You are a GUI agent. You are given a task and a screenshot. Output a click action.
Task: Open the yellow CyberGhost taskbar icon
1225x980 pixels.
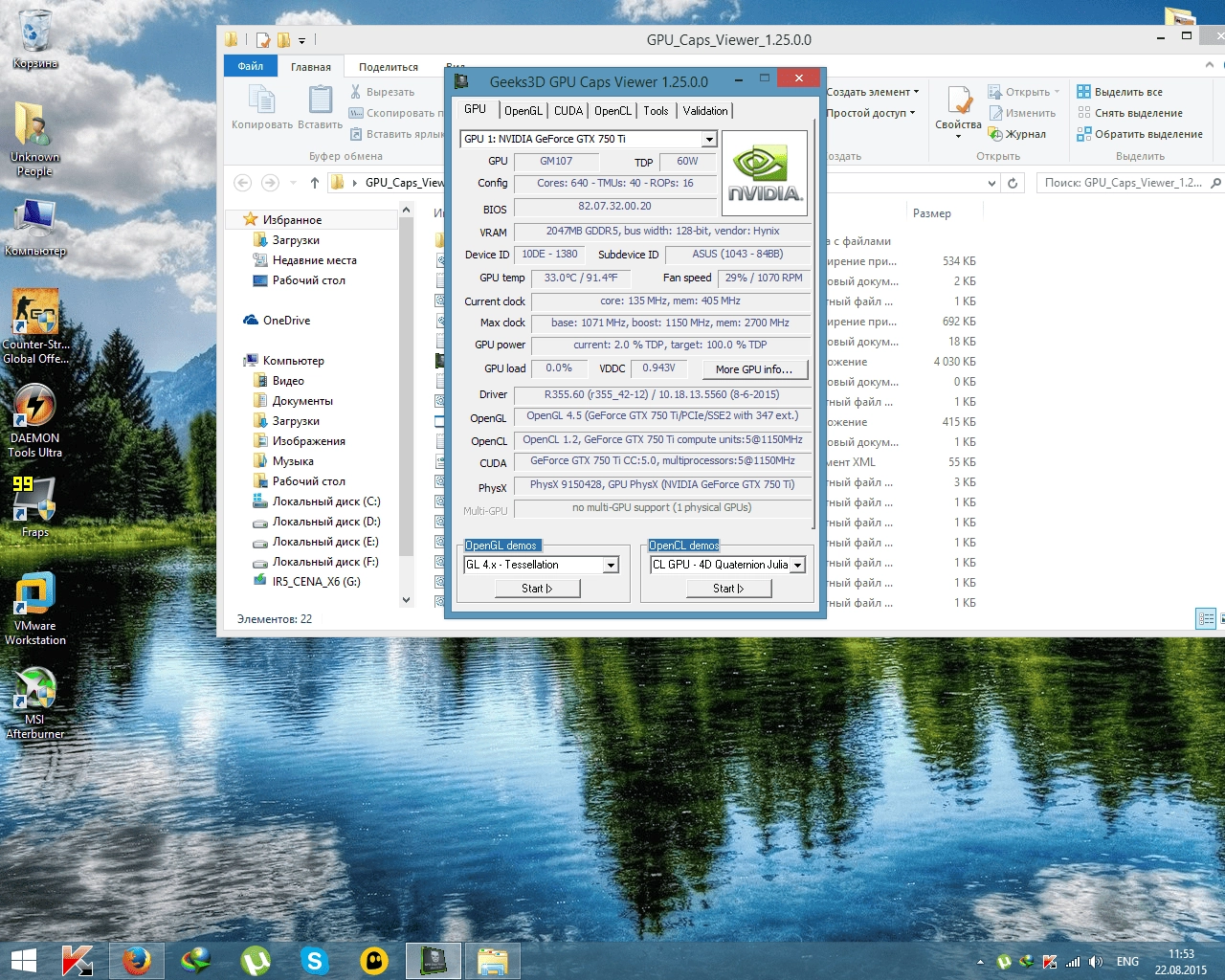click(374, 961)
